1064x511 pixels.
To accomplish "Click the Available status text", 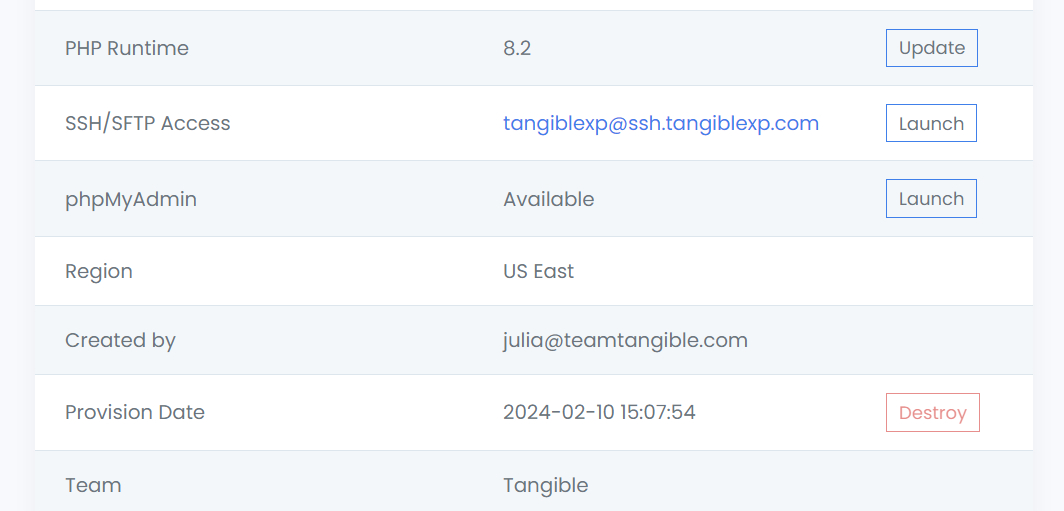I will pos(548,199).
